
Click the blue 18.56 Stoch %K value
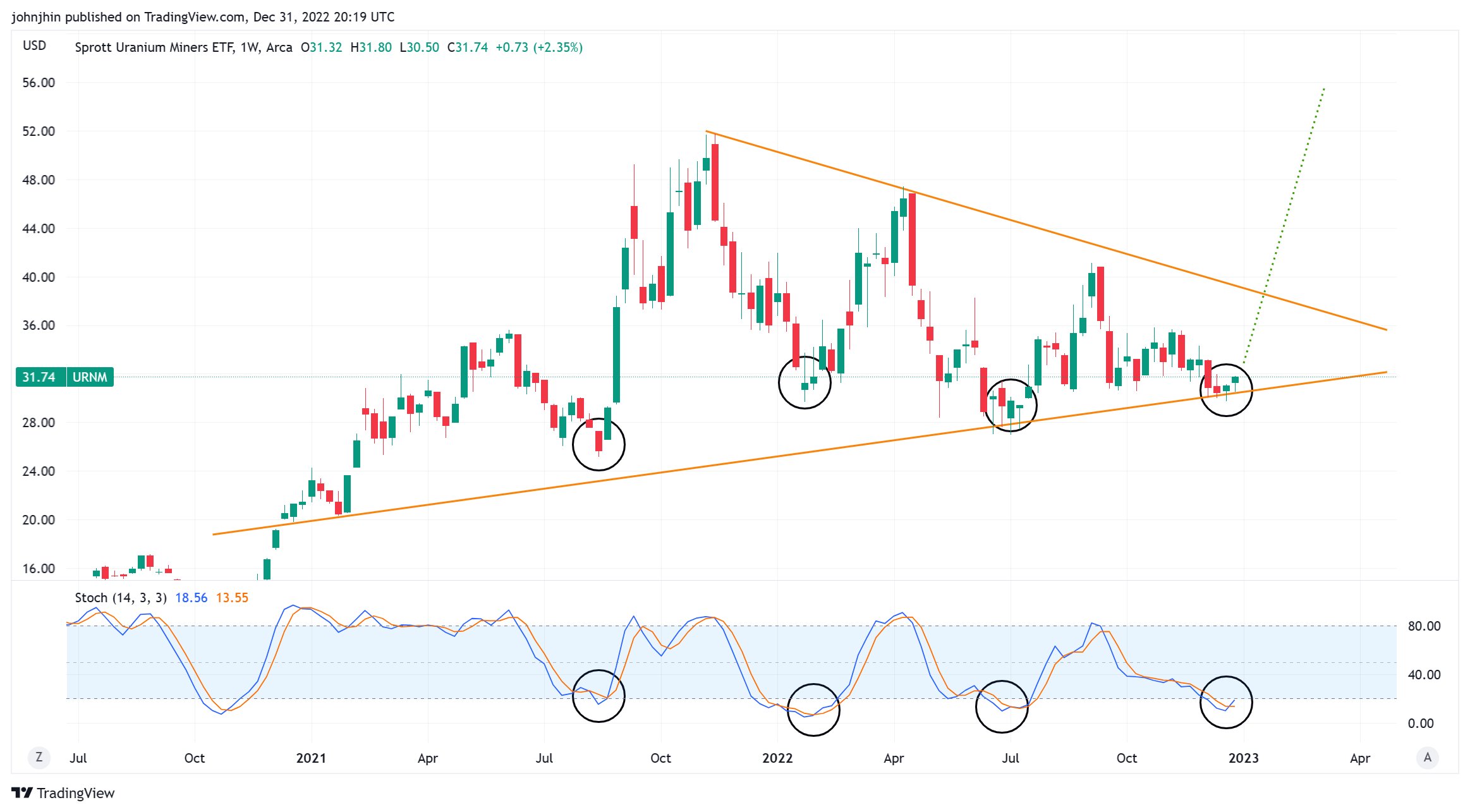point(191,598)
